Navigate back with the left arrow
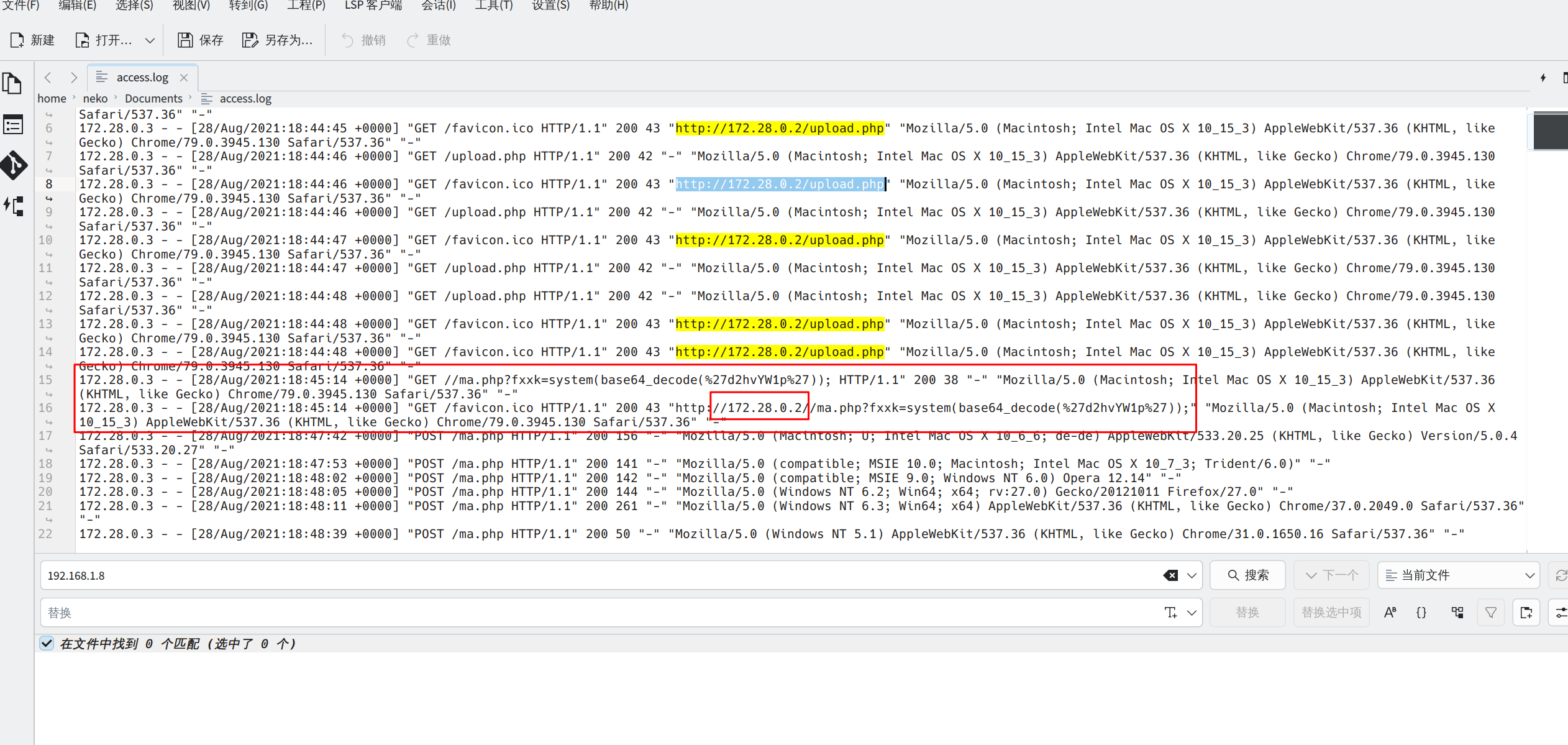Screen dimensions: 1568x745 tap(48, 78)
